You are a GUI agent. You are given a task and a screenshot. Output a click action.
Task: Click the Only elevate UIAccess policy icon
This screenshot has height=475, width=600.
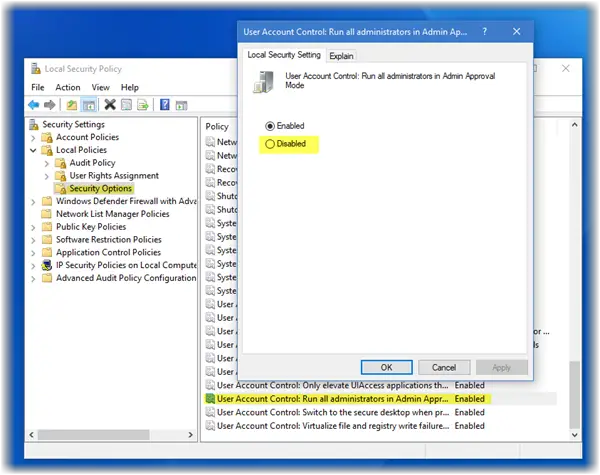(x=210, y=385)
